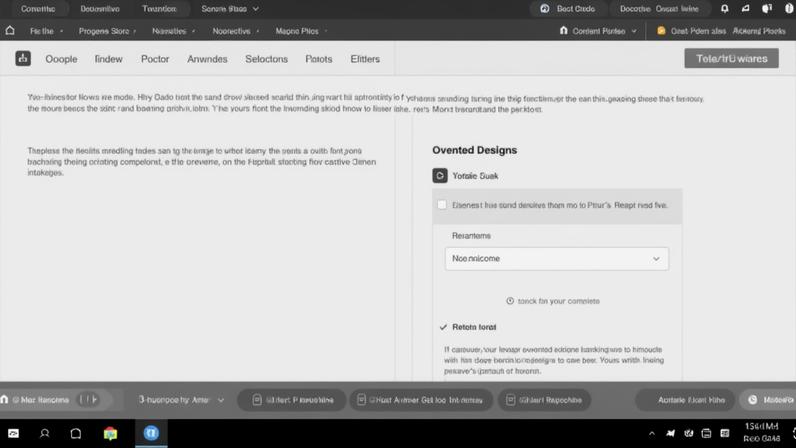Viewport: 796px width, 448px height.
Task: Click the orange circle icon in navigation bar
Action: click(661, 31)
